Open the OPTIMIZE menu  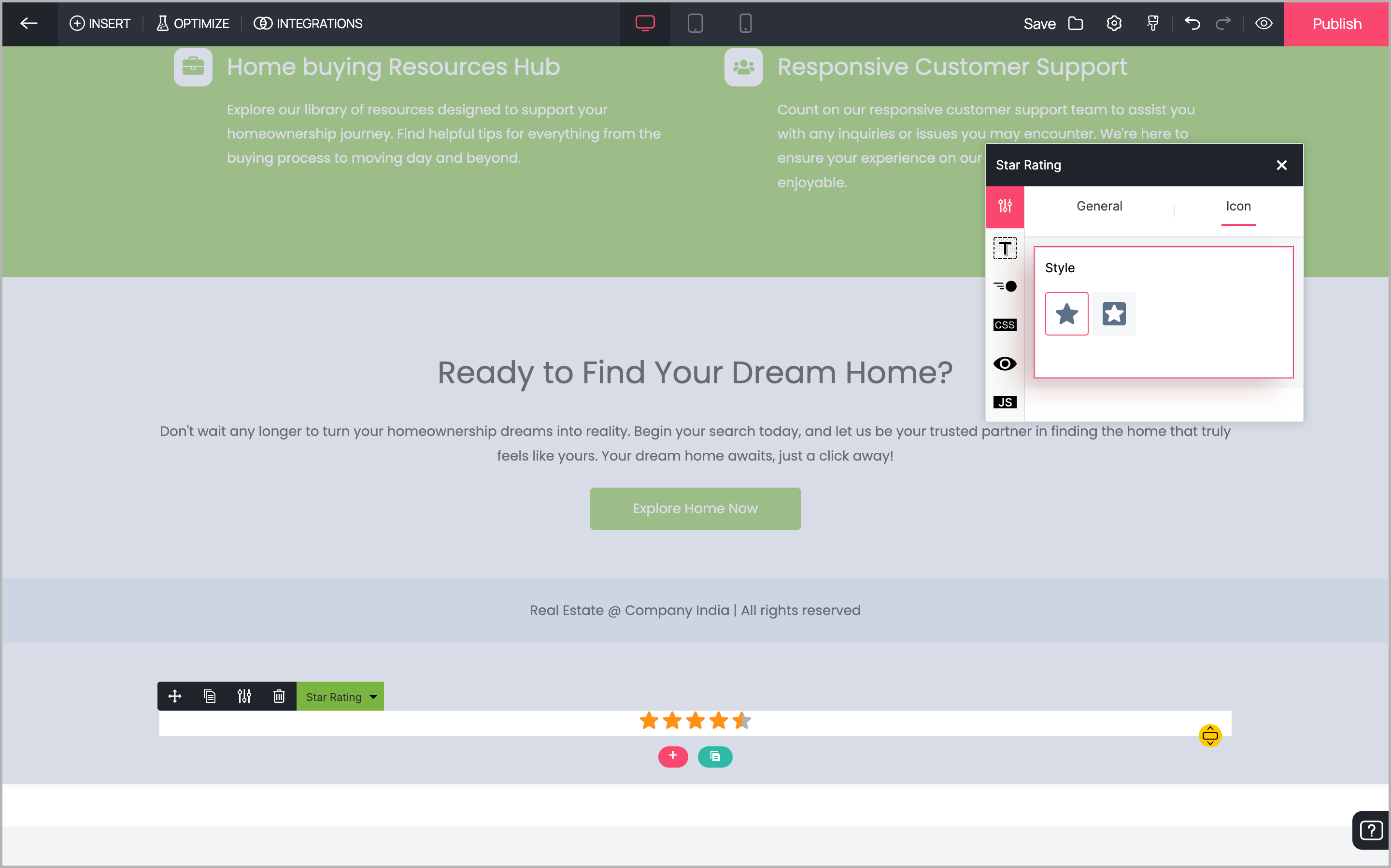(193, 24)
